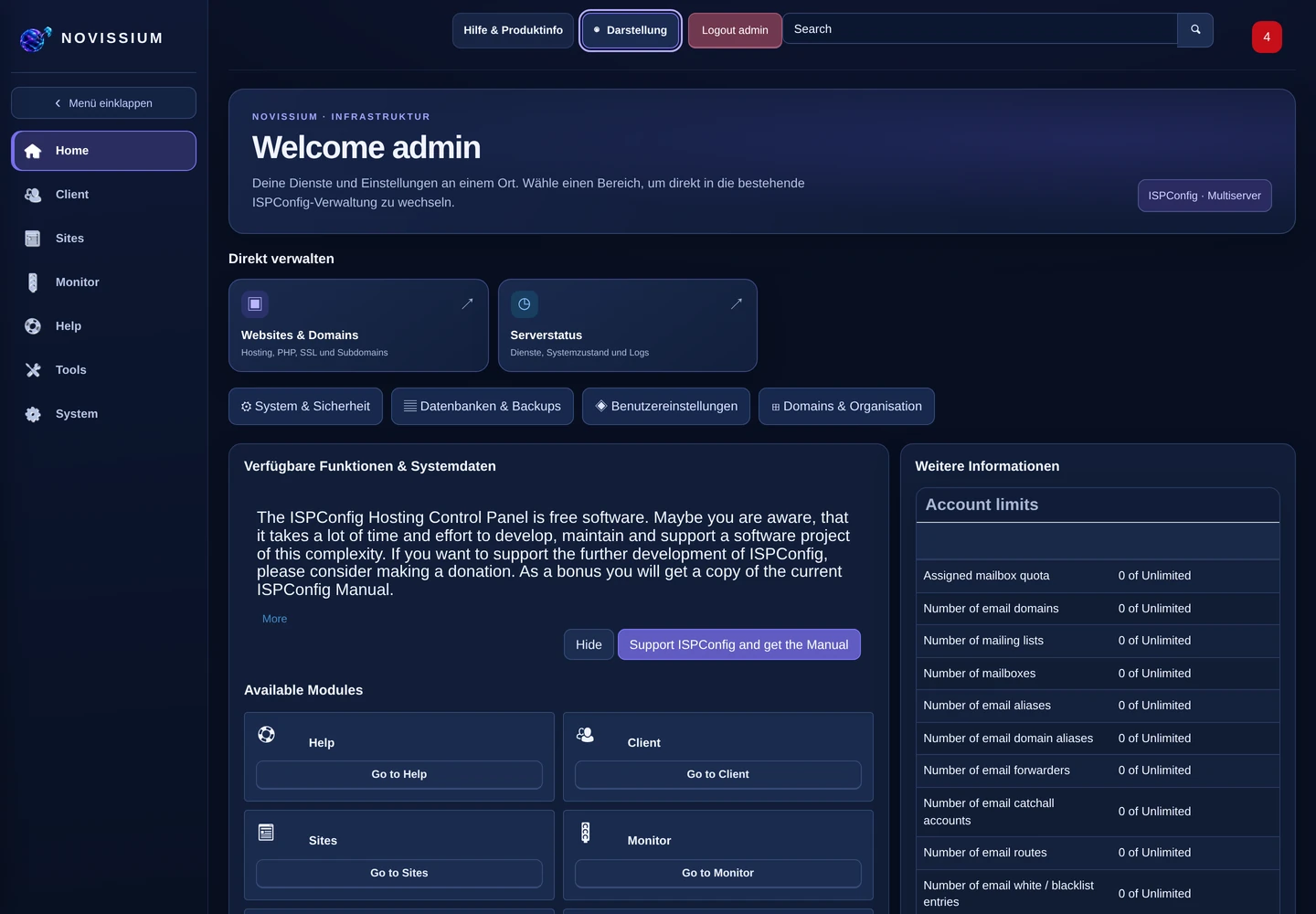Image resolution: width=1316 pixels, height=914 pixels.
Task: Click the ISPConfig · Multiserver badge
Action: click(x=1205, y=196)
